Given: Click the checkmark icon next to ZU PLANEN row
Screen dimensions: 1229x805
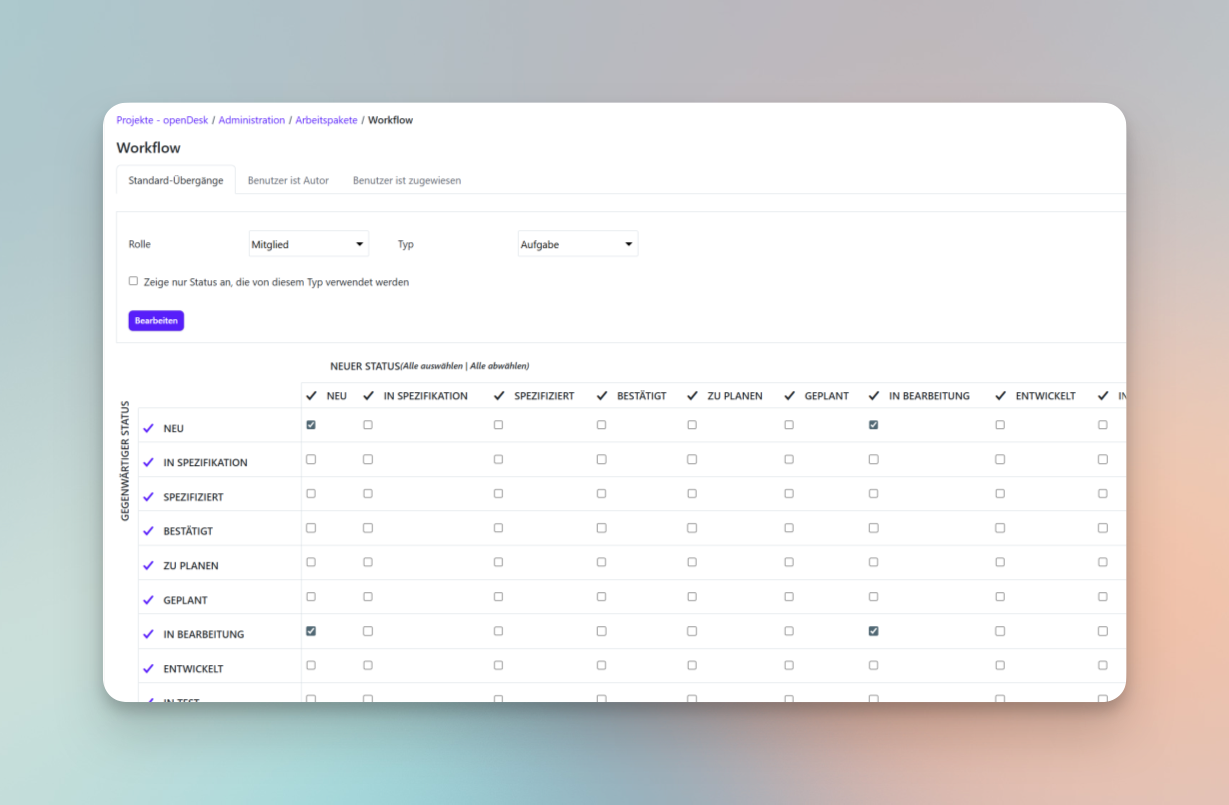Looking at the screenshot, I should 150,565.
